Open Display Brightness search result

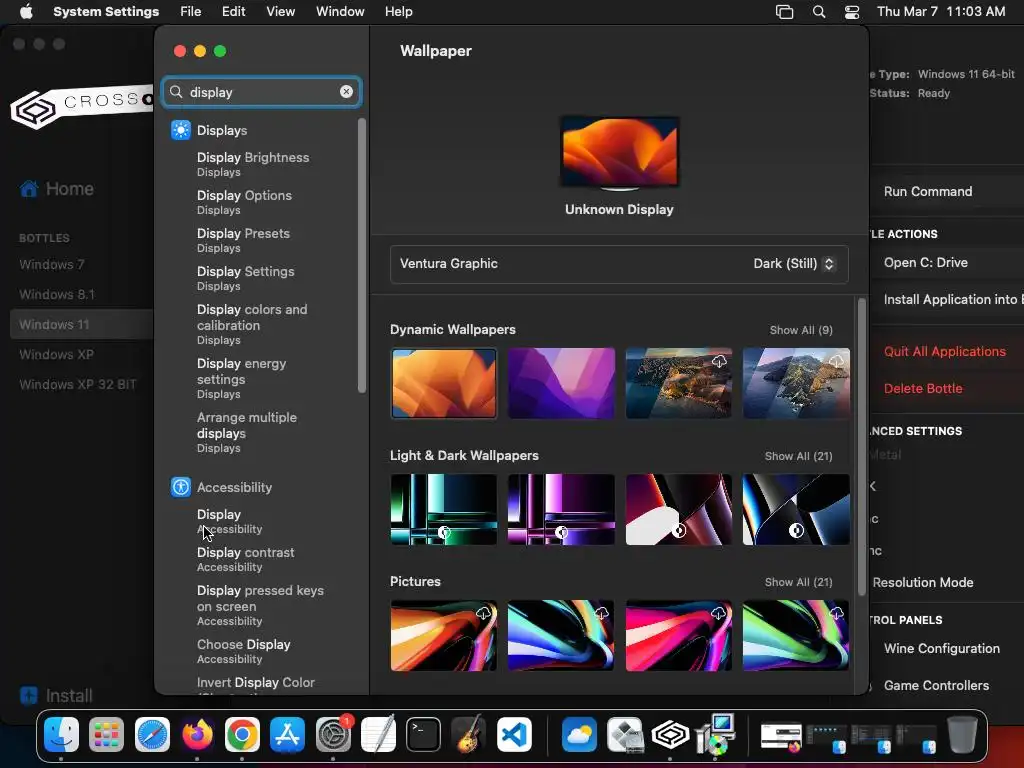tap(253, 164)
